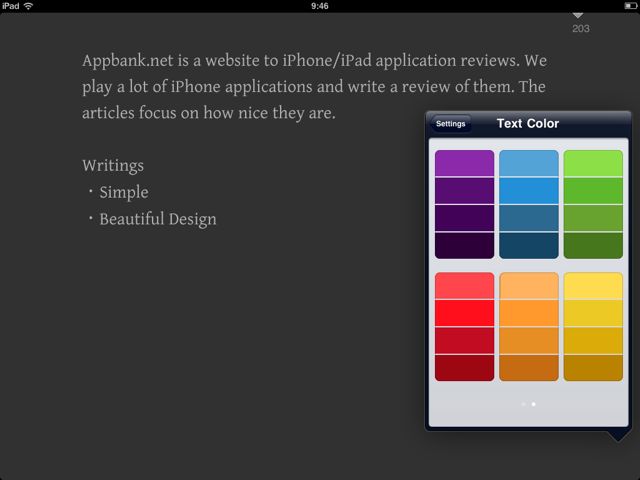Place cursor in 'Appbank.net is a website' line
The height and width of the screenshot is (480, 640).
tap(314, 60)
